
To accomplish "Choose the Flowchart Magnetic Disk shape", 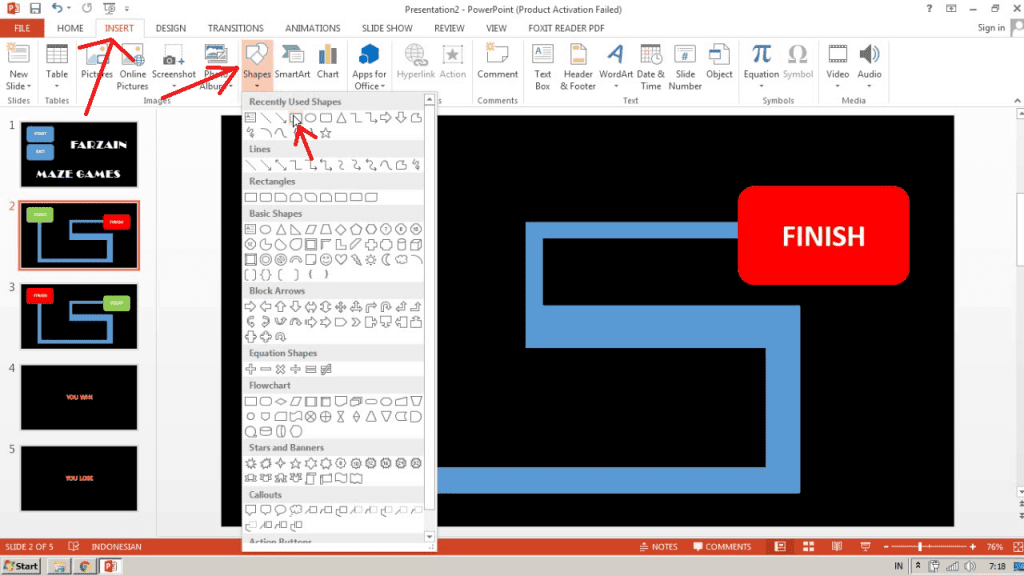I will 266,432.
